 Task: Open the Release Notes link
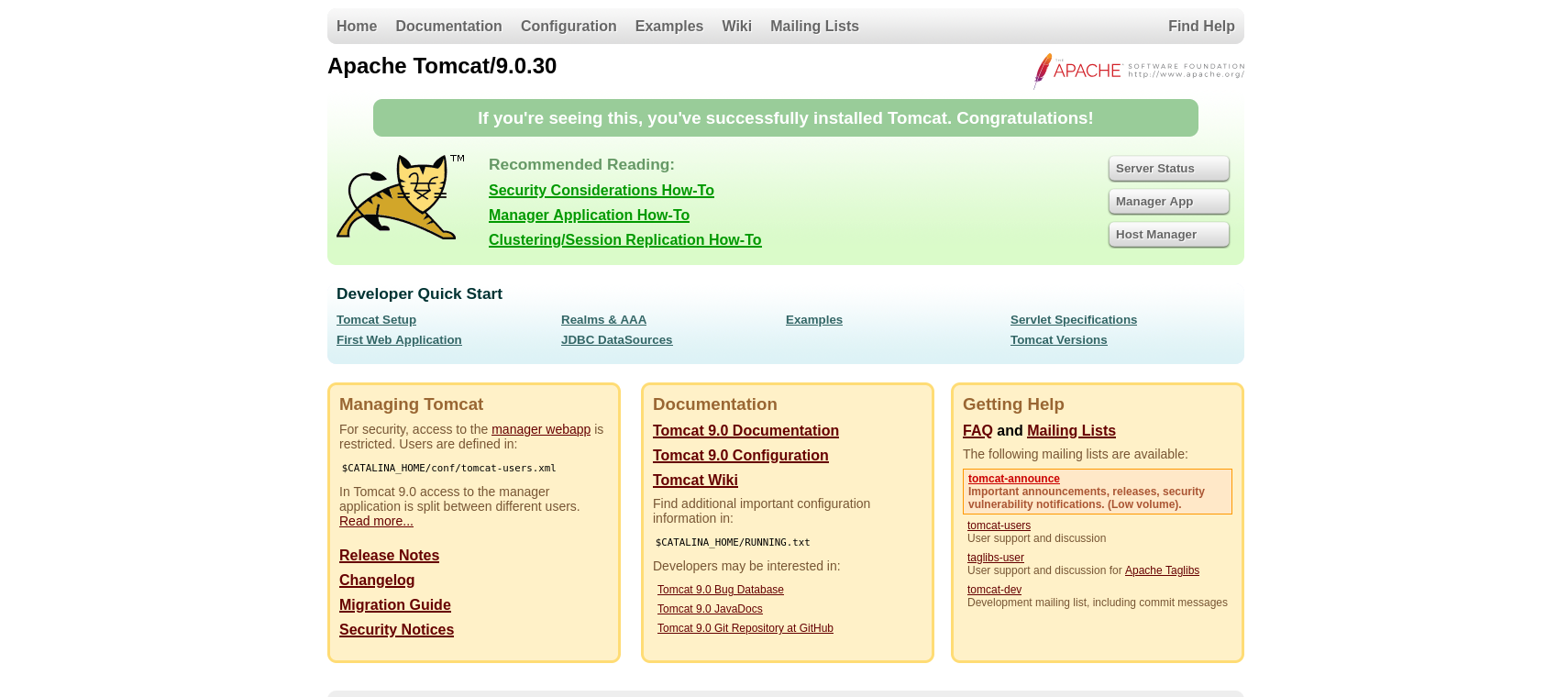pos(389,556)
